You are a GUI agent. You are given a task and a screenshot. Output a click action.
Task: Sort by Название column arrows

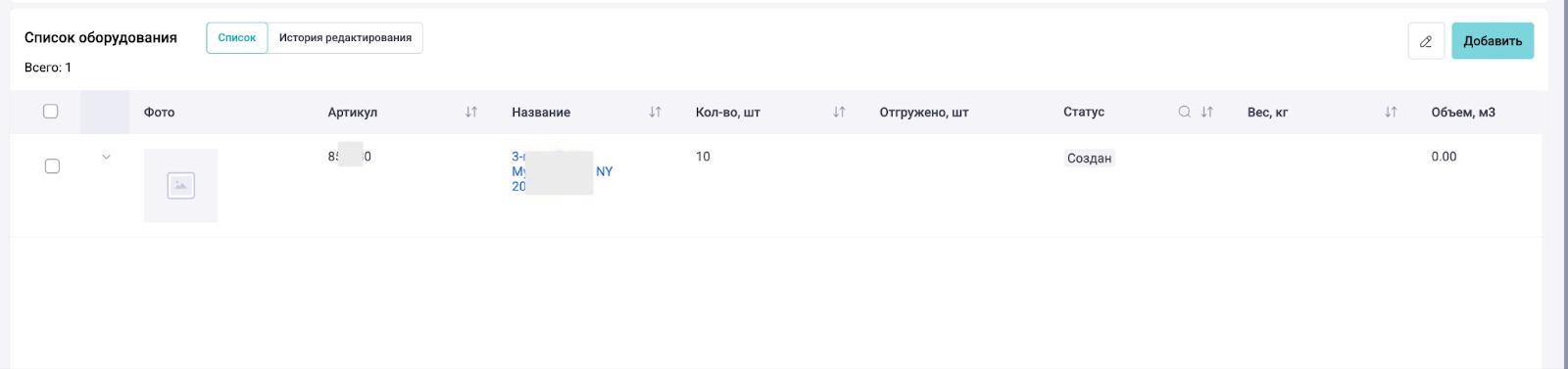656,112
